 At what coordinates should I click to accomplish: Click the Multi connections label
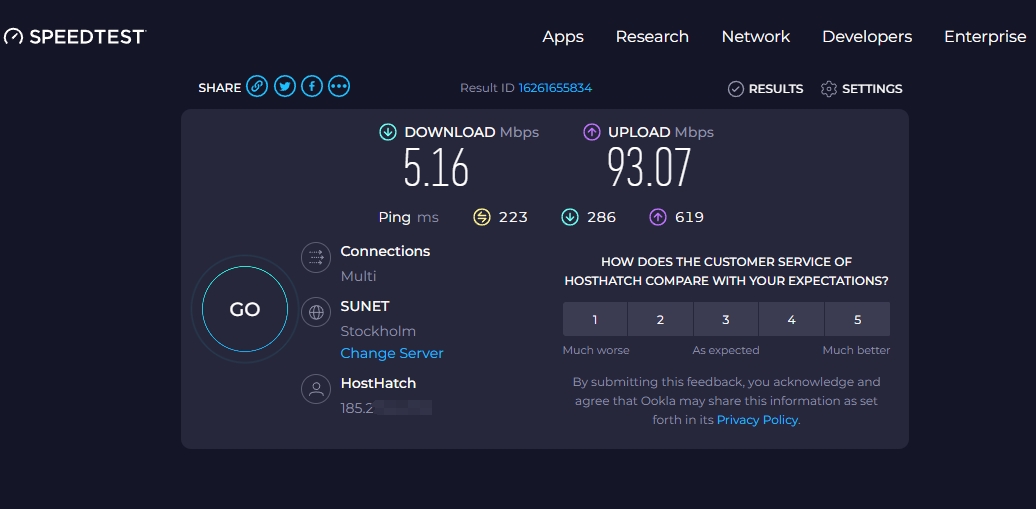[x=358, y=276]
